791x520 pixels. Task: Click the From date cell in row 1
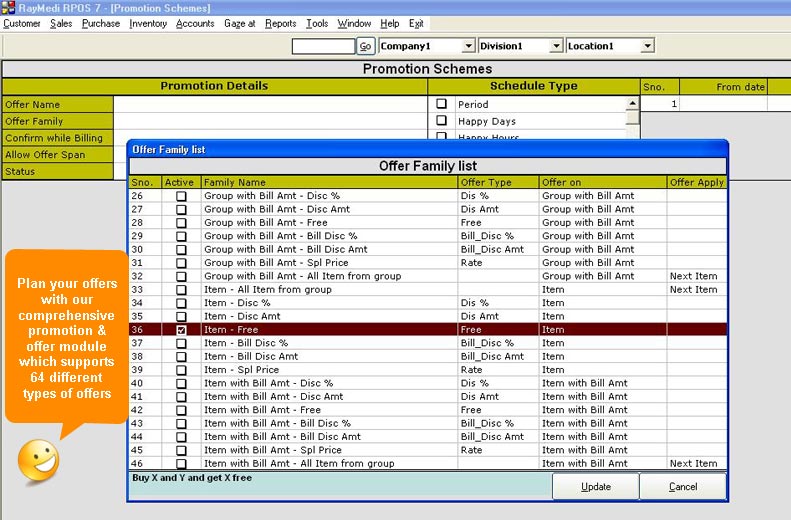tap(723, 104)
